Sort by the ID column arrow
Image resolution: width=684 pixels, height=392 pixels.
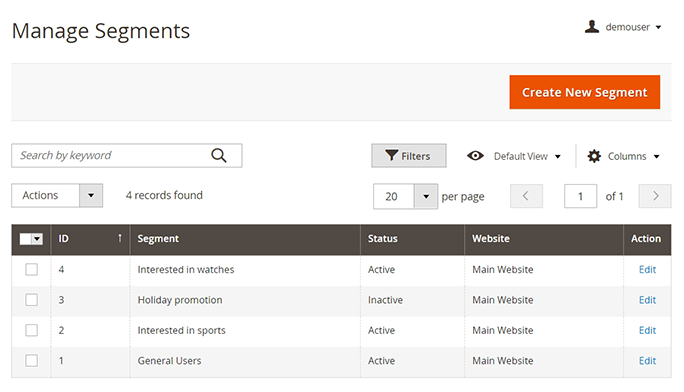coord(120,238)
